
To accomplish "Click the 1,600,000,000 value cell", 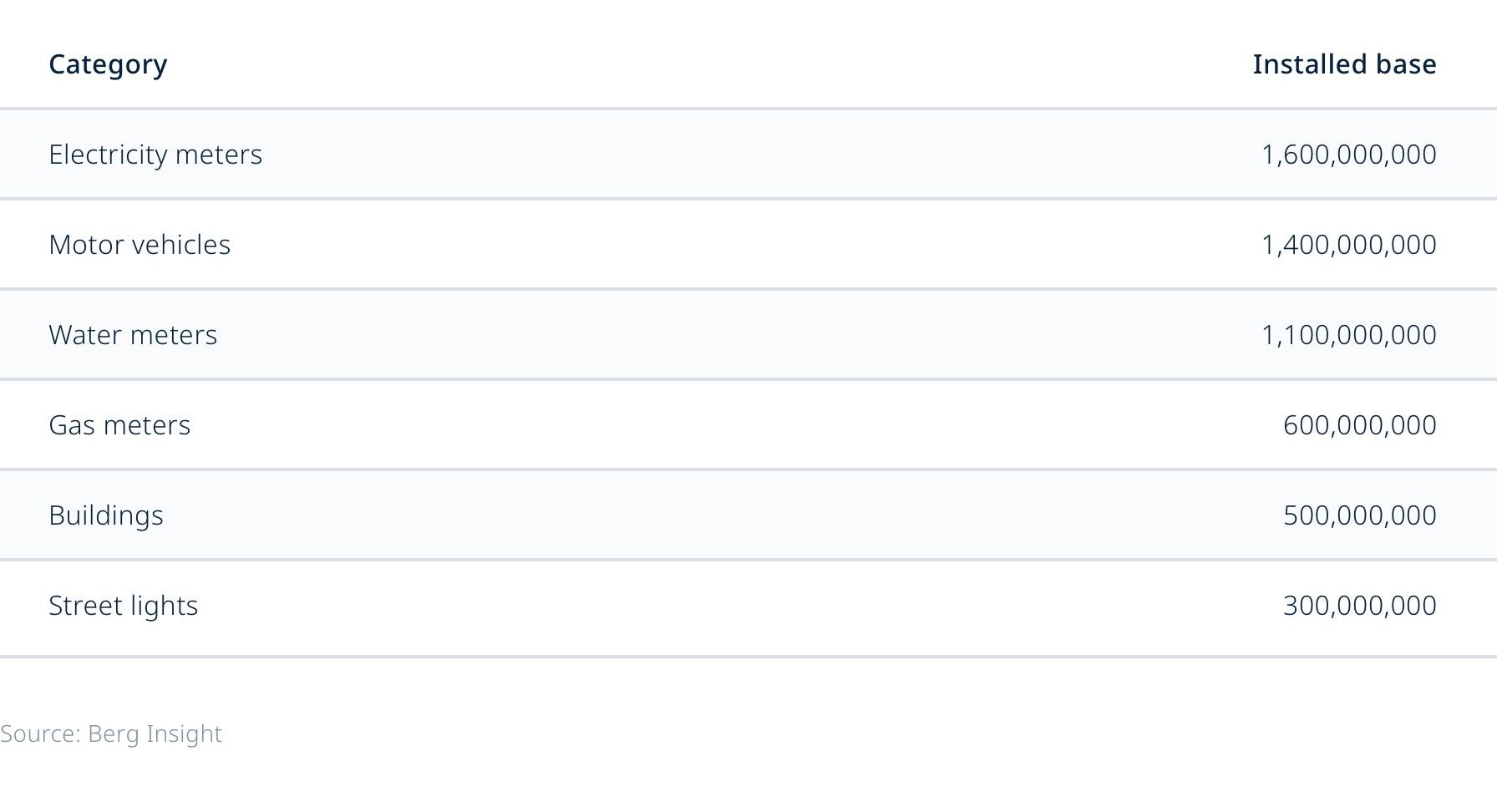I will pos(1348,155).
